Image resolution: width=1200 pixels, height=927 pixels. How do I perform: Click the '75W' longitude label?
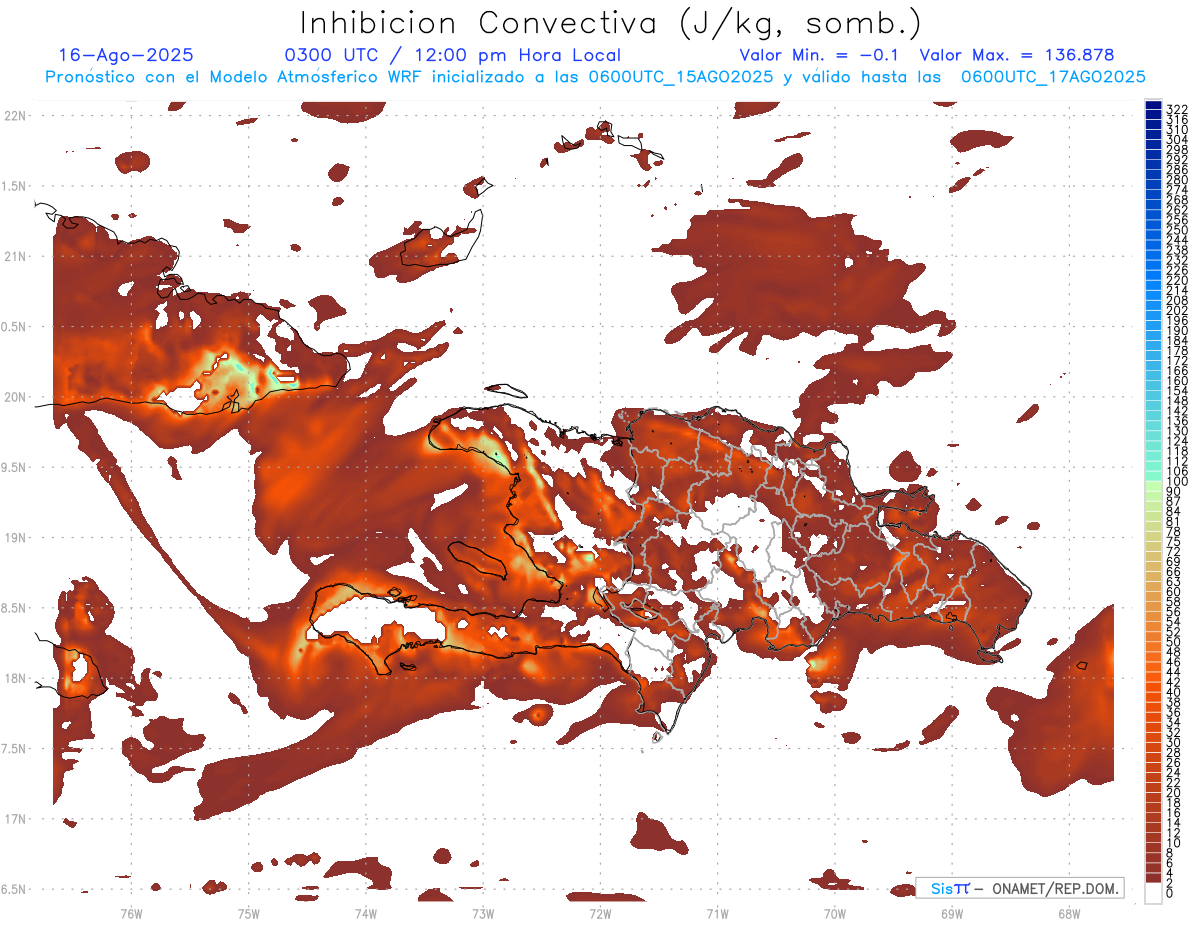pyautogui.click(x=249, y=913)
